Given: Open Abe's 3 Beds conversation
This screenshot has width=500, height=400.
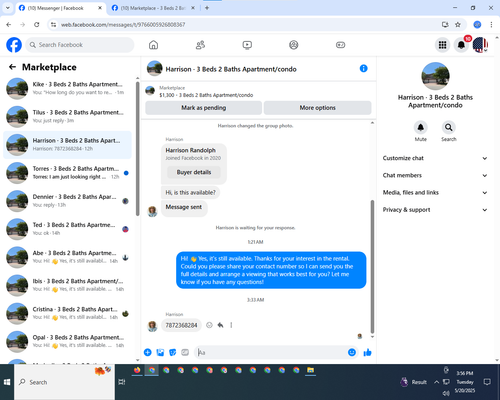Looking at the screenshot, I should click(x=68, y=257).
